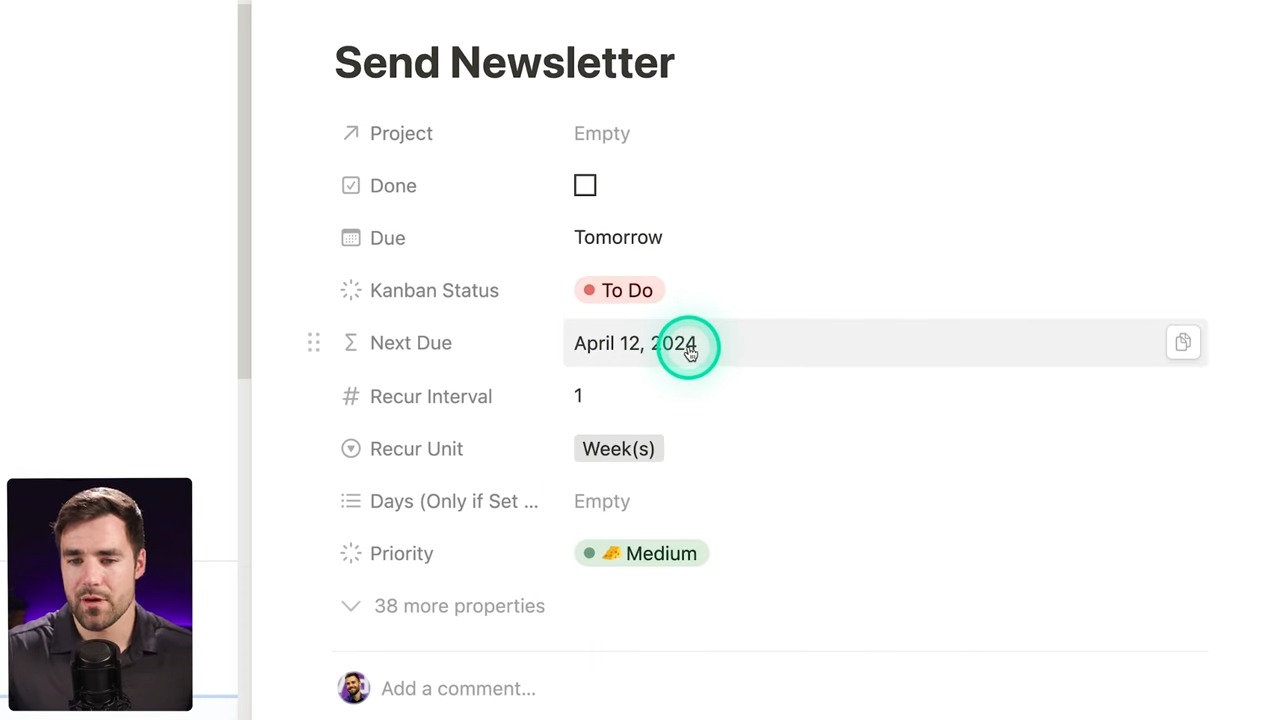This screenshot has width=1280, height=720.
Task: Click the Tomorrow due date value
Action: pyautogui.click(x=618, y=238)
